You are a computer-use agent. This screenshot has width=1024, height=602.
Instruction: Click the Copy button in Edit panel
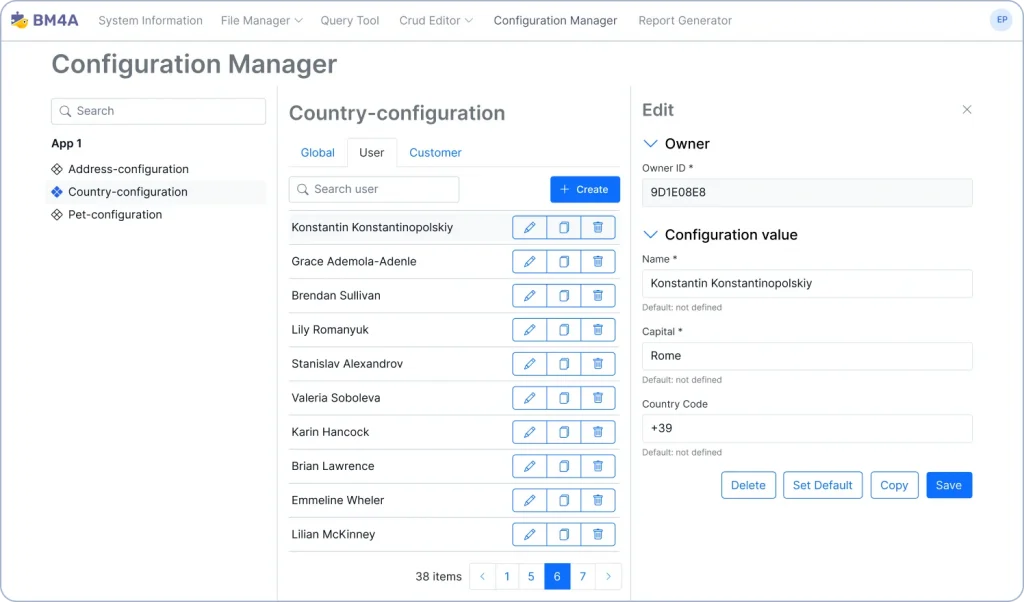(x=894, y=485)
